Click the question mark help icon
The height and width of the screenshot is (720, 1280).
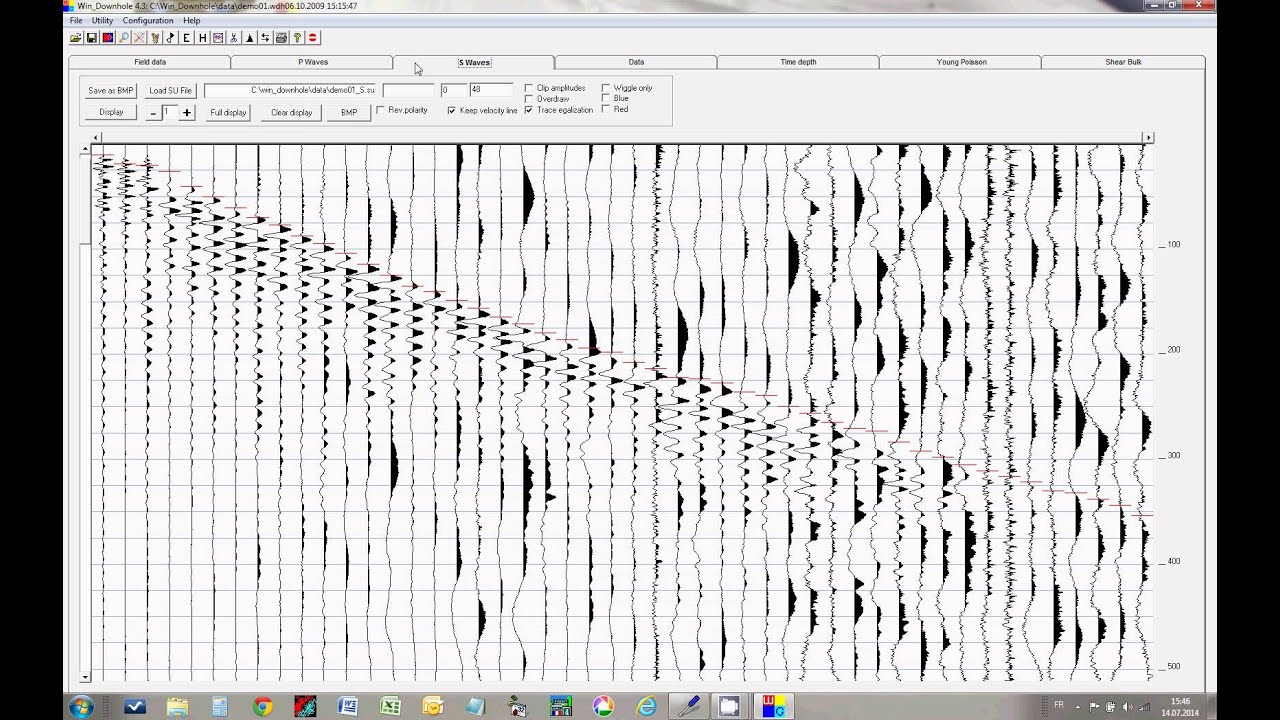297,38
